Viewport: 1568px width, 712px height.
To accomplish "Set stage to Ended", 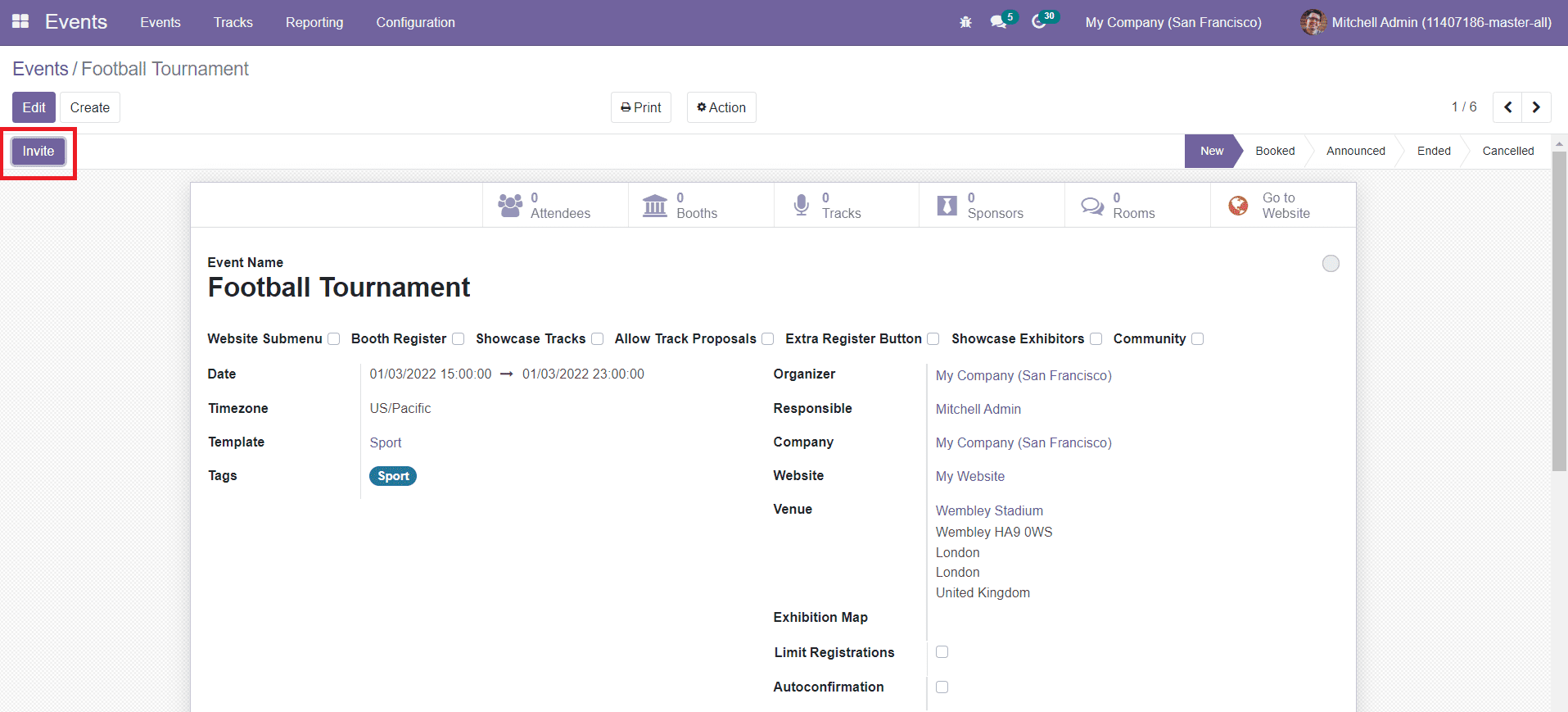I will (x=1434, y=151).
